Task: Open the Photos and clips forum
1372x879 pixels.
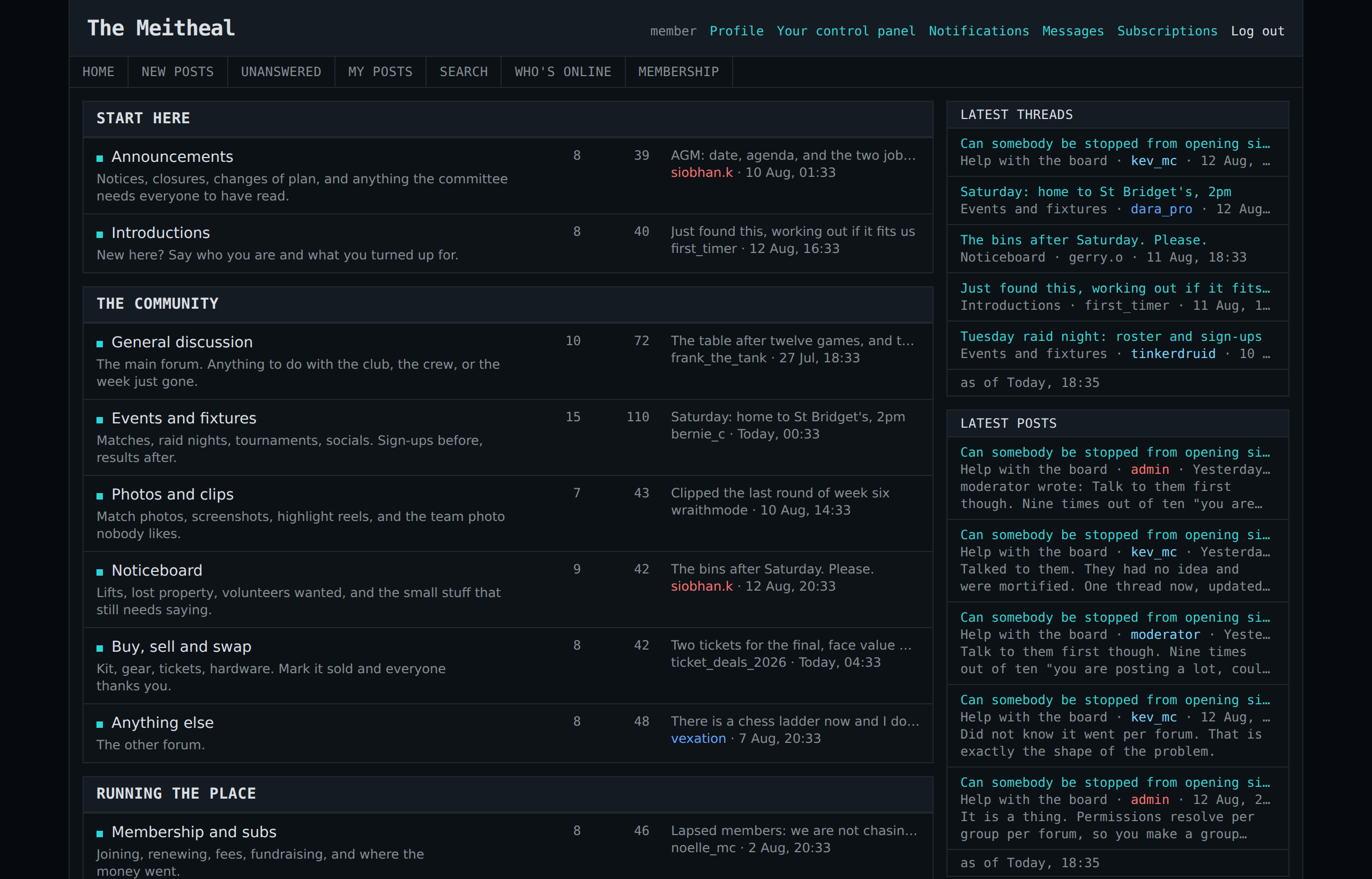Action: pos(173,494)
